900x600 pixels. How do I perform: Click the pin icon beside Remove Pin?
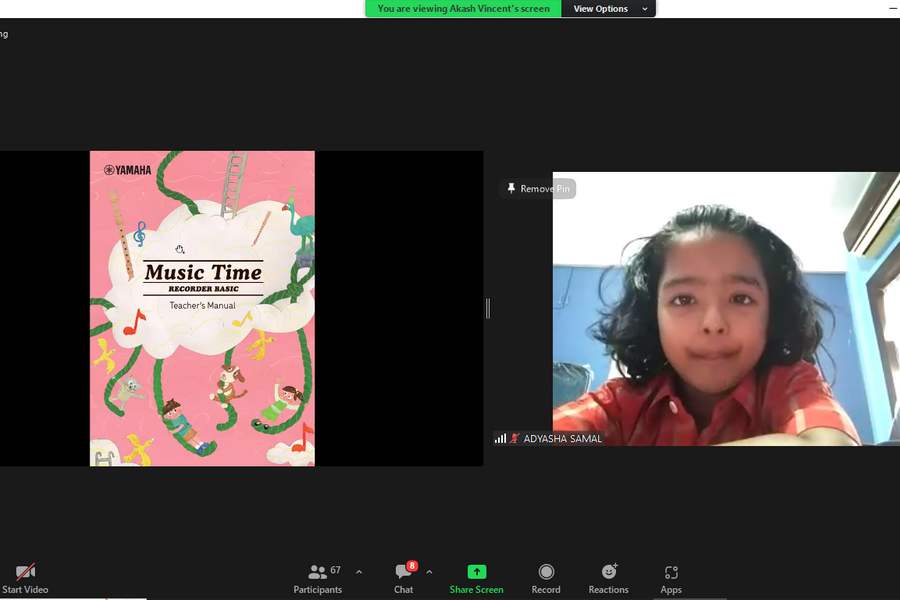(x=511, y=189)
